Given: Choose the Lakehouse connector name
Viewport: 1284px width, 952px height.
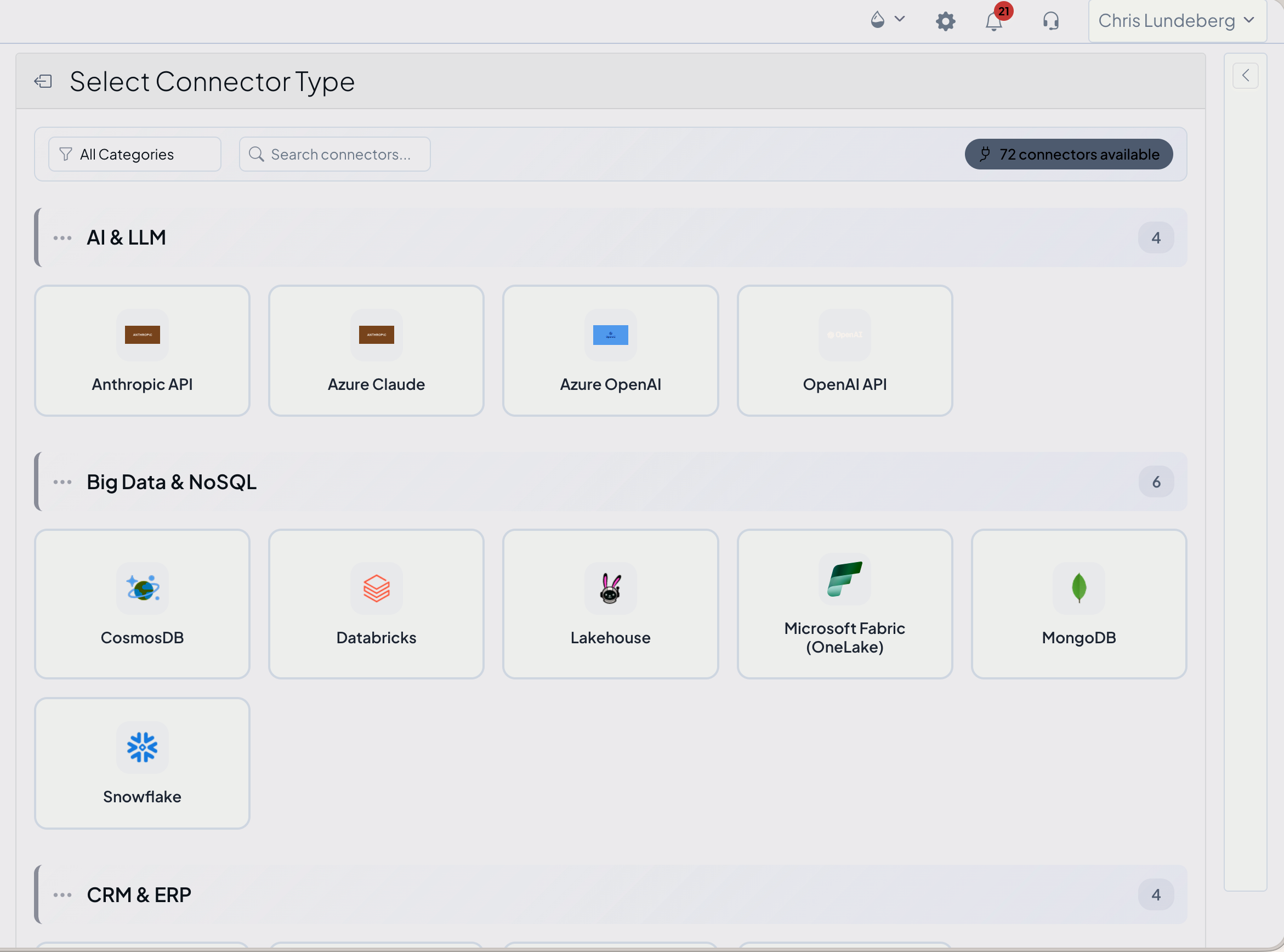Looking at the screenshot, I should click(611, 638).
